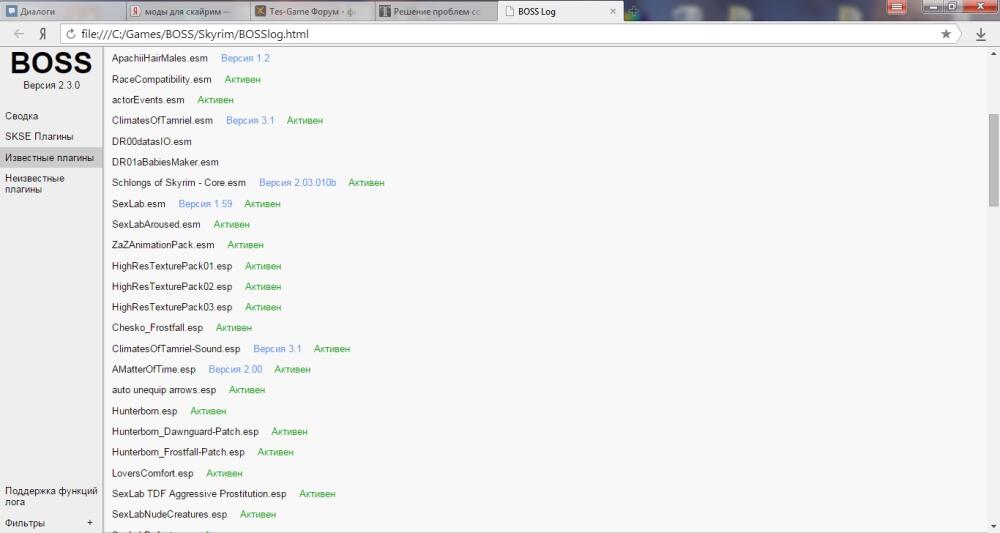Viewport: 1000px width, 533px height.
Task: Click Hunterborn_Dawnguard-Patch.esp entry
Action: pyautogui.click(x=185, y=432)
